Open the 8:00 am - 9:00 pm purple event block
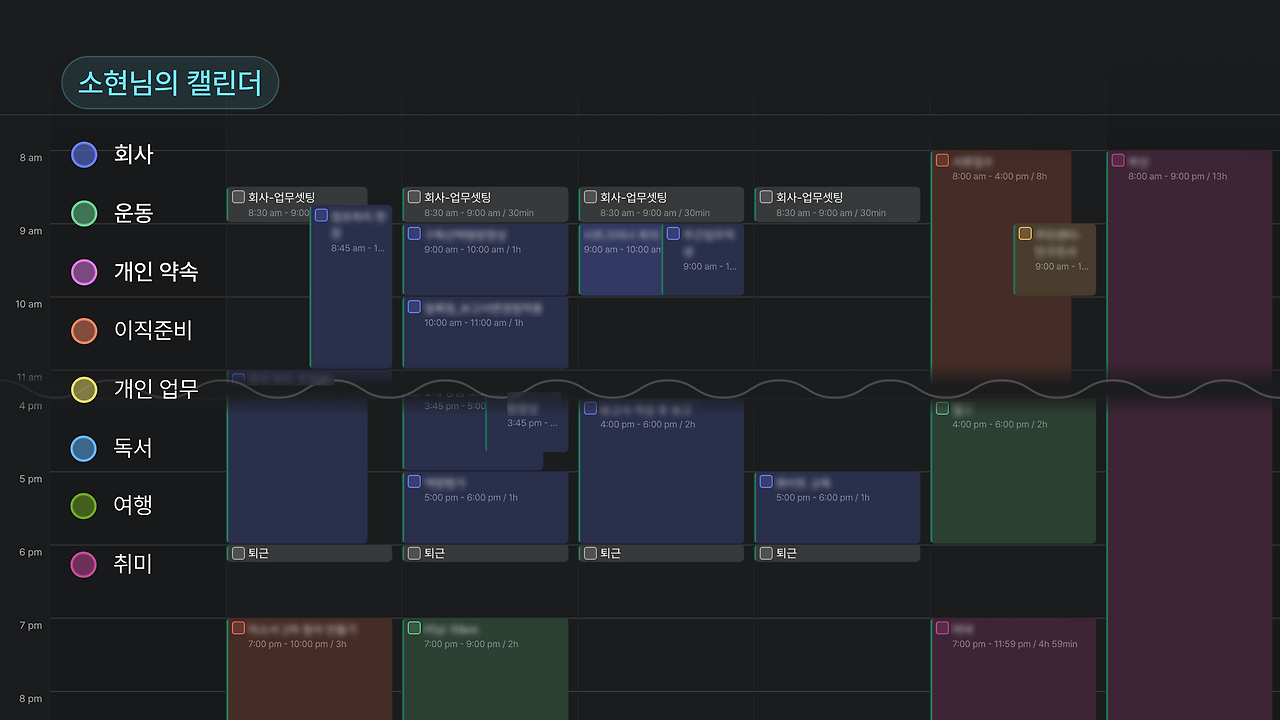This screenshot has width=1280, height=720. coord(1189,435)
